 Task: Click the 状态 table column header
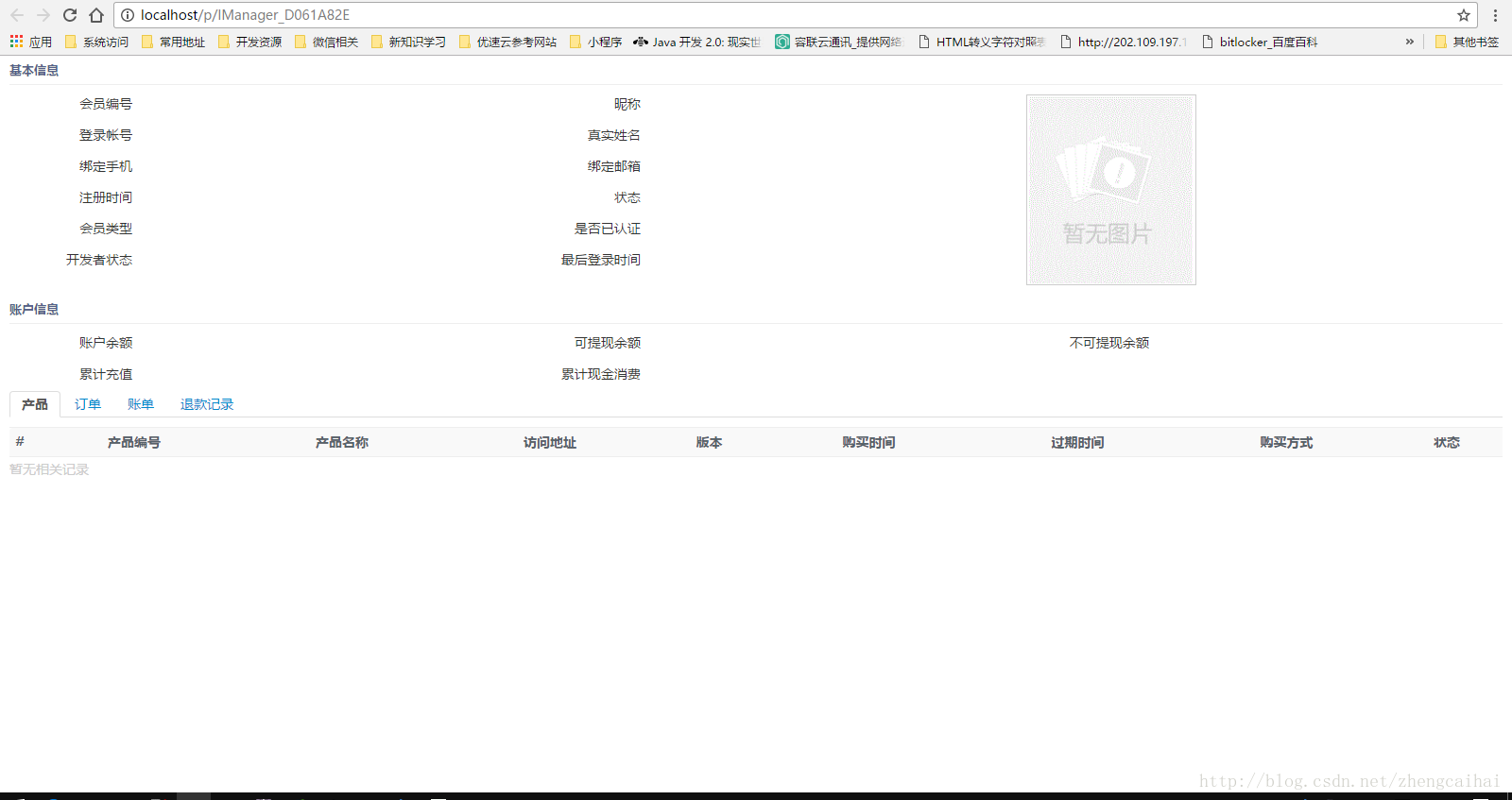pyautogui.click(x=1447, y=442)
